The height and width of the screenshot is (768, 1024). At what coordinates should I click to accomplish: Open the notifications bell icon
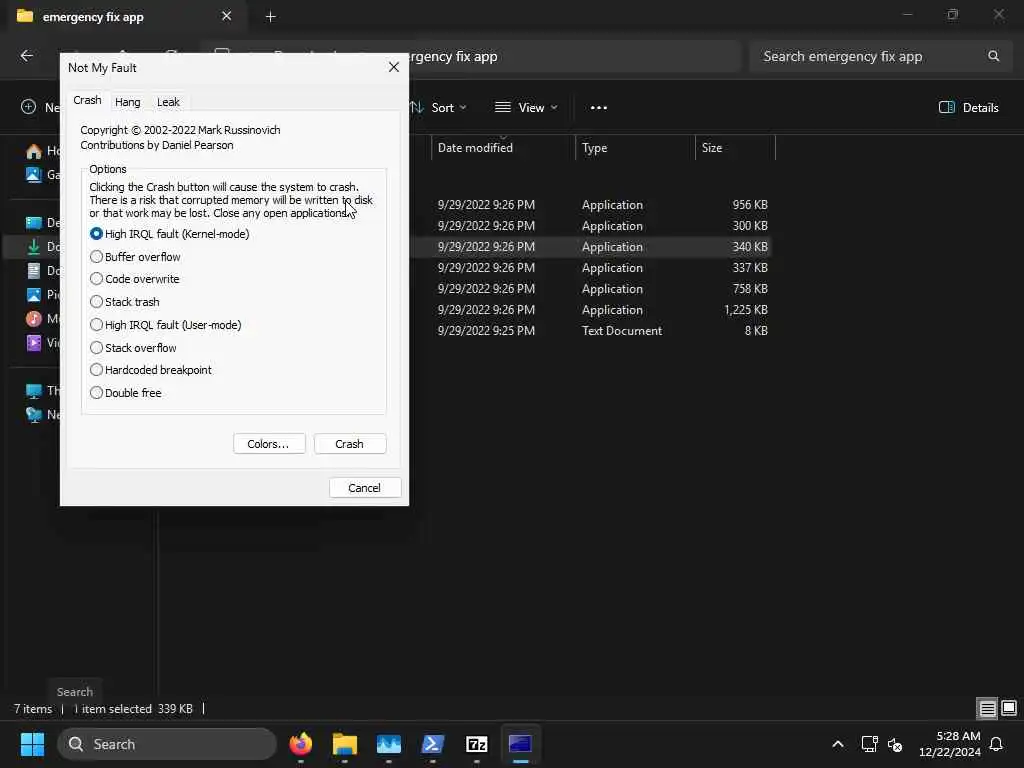tap(996, 744)
